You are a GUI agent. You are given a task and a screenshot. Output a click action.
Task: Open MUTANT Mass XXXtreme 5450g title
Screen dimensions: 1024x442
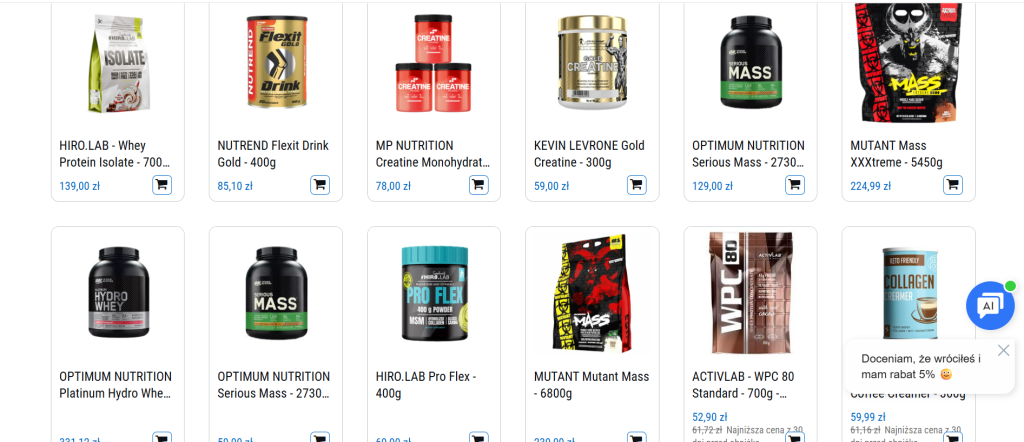(x=897, y=153)
